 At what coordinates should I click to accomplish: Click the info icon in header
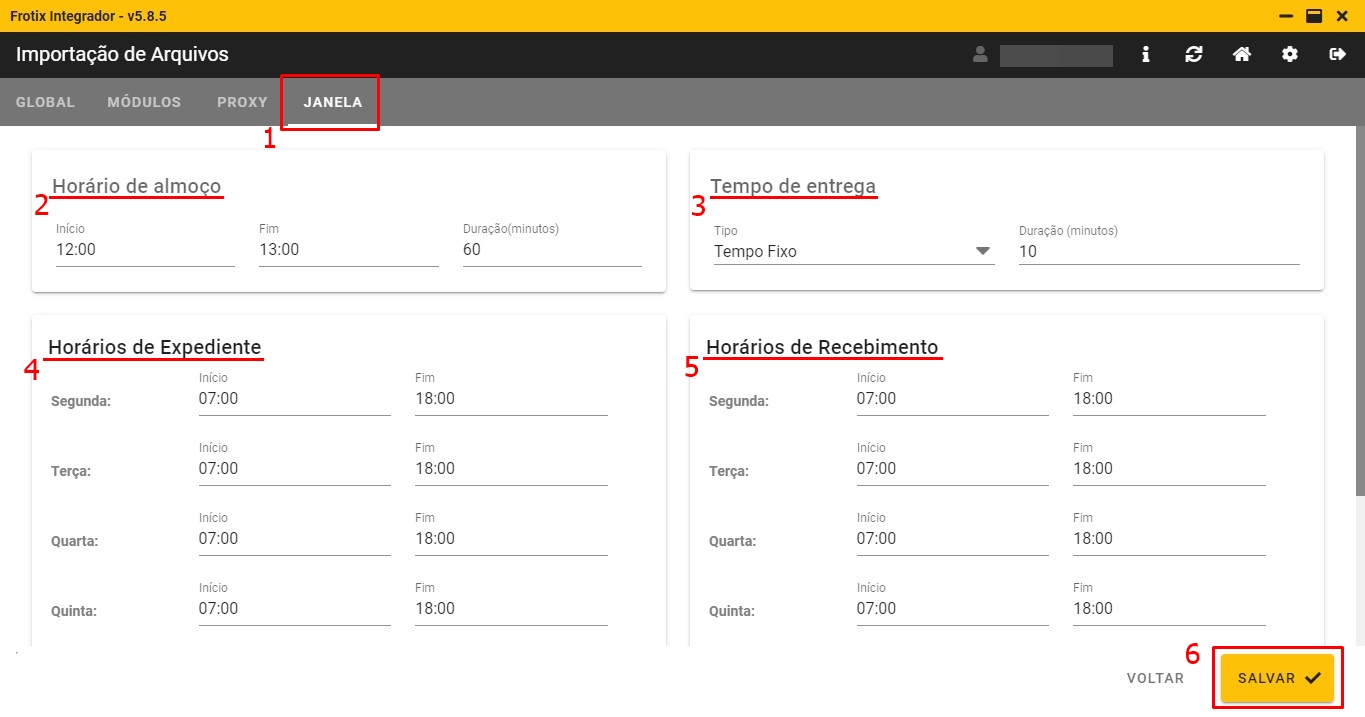pyautogui.click(x=1146, y=55)
